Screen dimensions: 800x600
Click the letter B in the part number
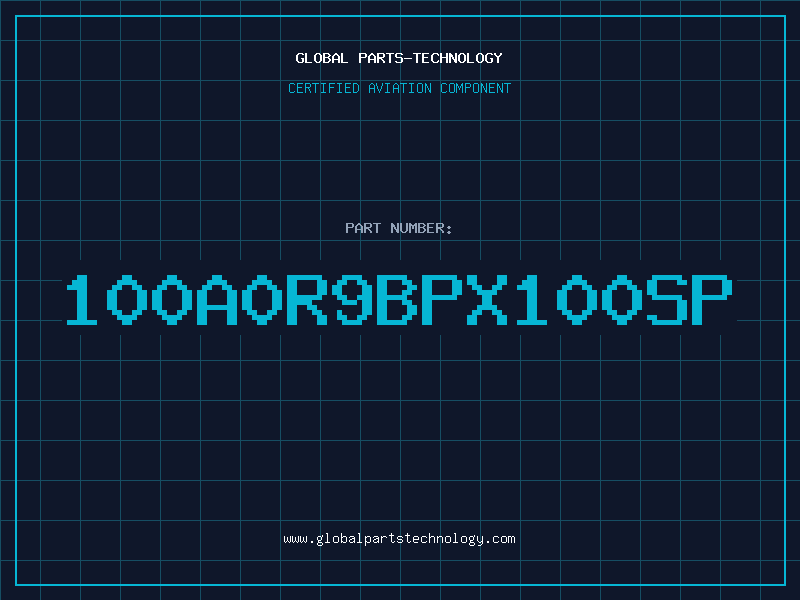click(x=396, y=300)
